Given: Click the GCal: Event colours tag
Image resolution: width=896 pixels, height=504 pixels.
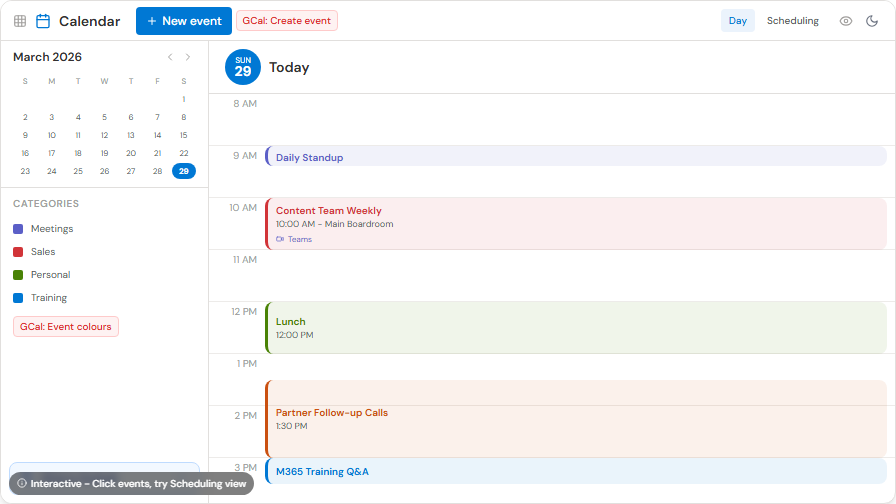Looking at the screenshot, I should (66, 327).
